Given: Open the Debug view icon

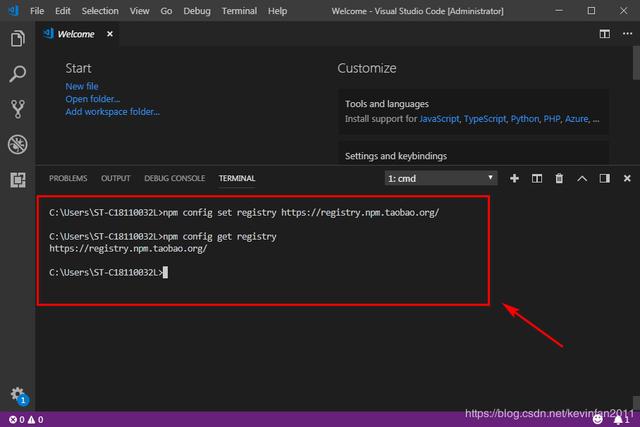Looking at the screenshot, I should click(17, 145).
